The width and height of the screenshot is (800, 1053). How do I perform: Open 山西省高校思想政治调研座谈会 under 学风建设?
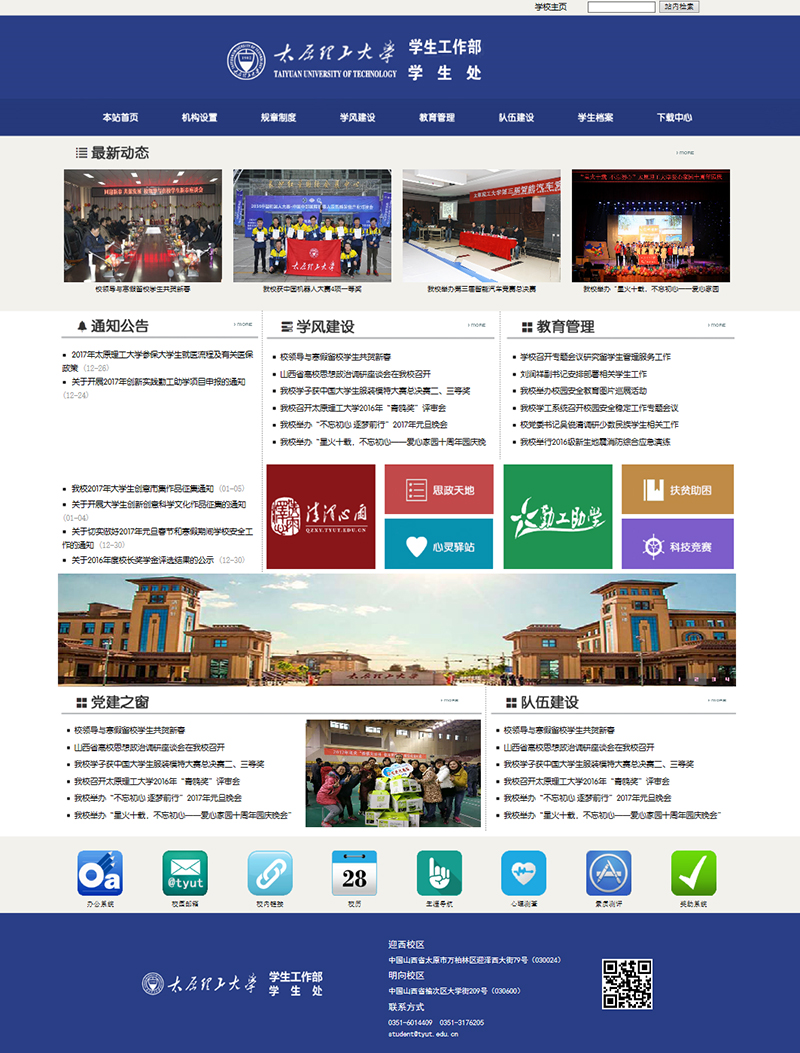point(355,374)
